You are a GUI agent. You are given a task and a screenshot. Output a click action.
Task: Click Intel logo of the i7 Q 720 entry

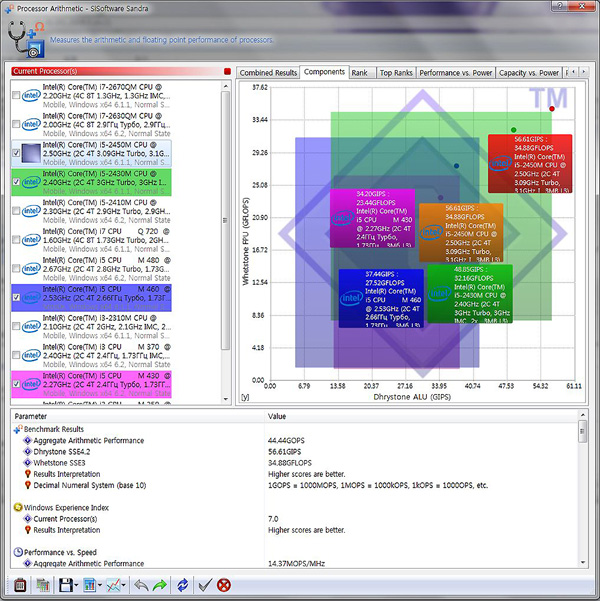point(31,240)
